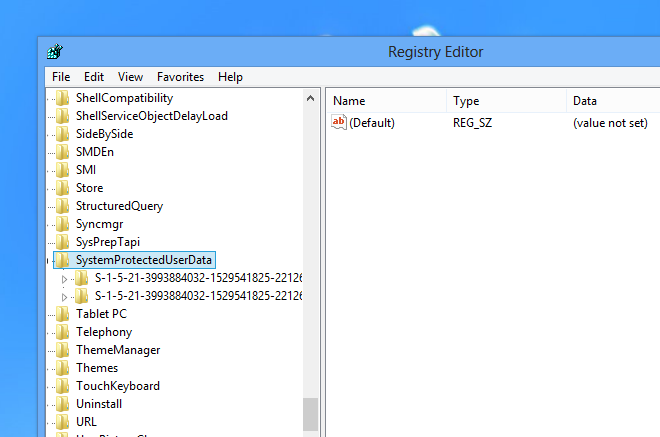This screenshot has width=660, height=437.
Task: Click the ShellCompatibility folder icon
Action: [x=63, y=98]
